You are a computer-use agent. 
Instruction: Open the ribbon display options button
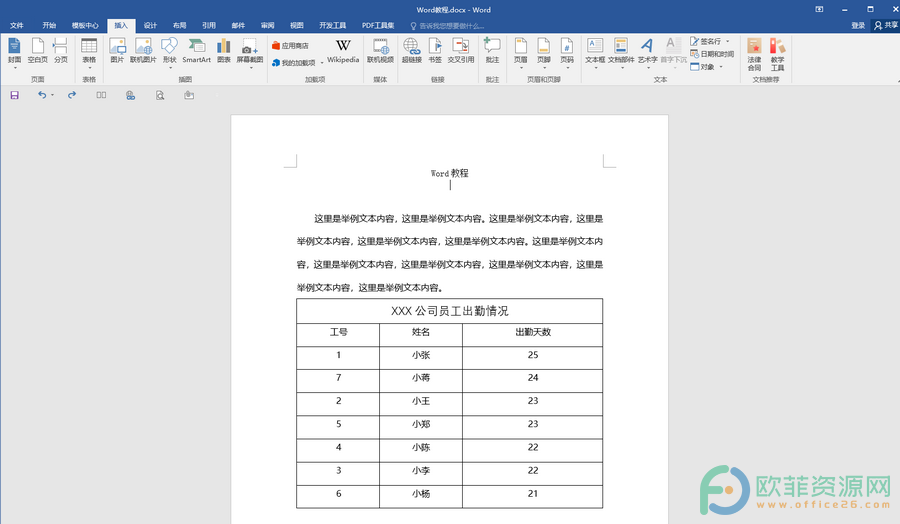(819, 9)
